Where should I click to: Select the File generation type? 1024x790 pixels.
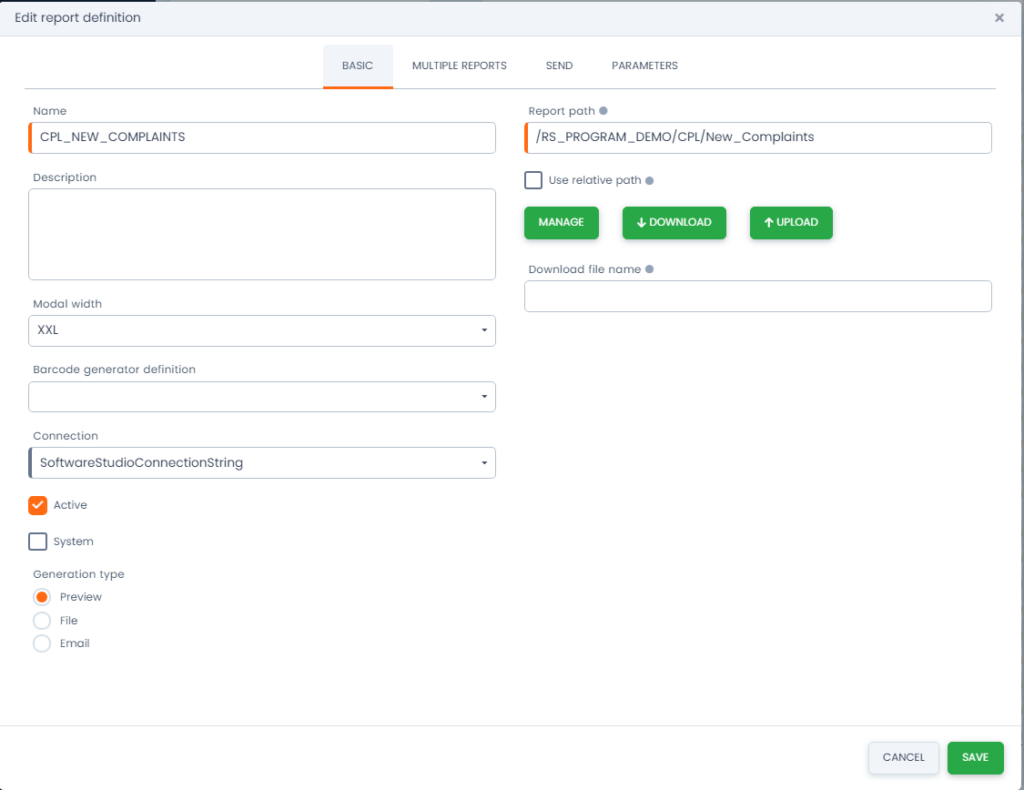(42, 621)
